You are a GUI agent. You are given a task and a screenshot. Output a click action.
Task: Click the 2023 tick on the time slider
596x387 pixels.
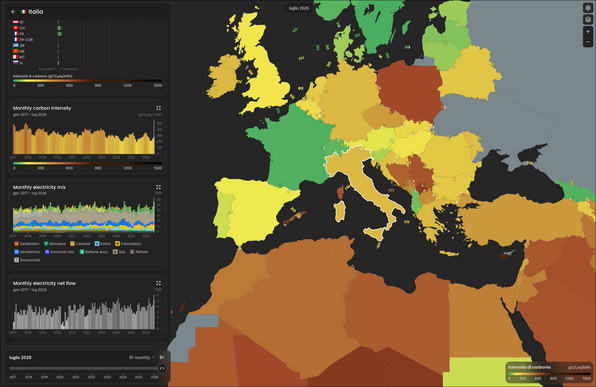(x=107, y=377)
